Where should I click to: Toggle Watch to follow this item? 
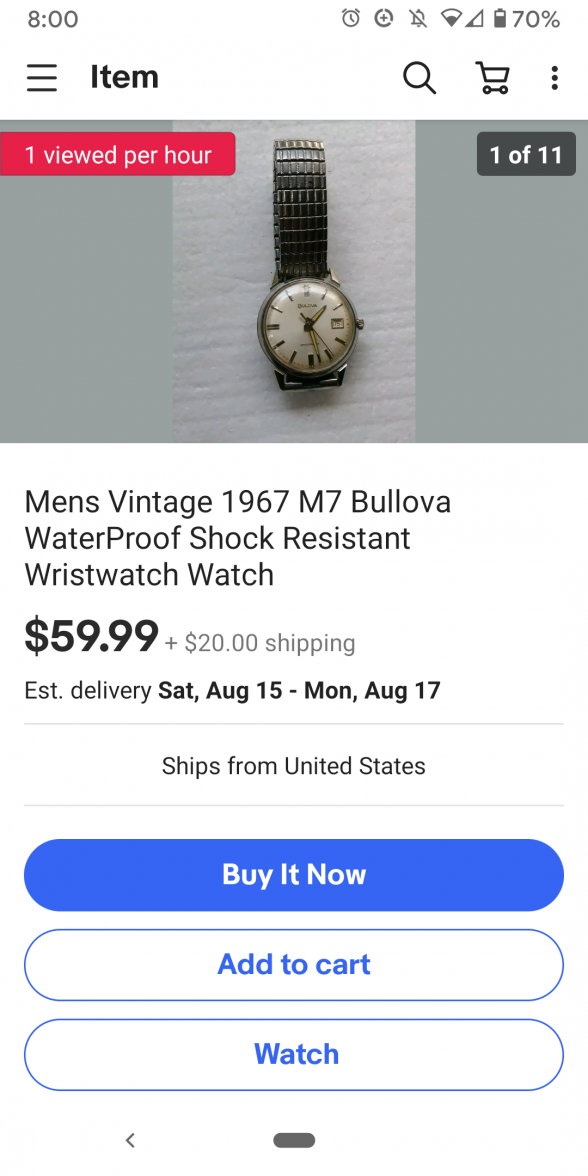point(294,1054)
